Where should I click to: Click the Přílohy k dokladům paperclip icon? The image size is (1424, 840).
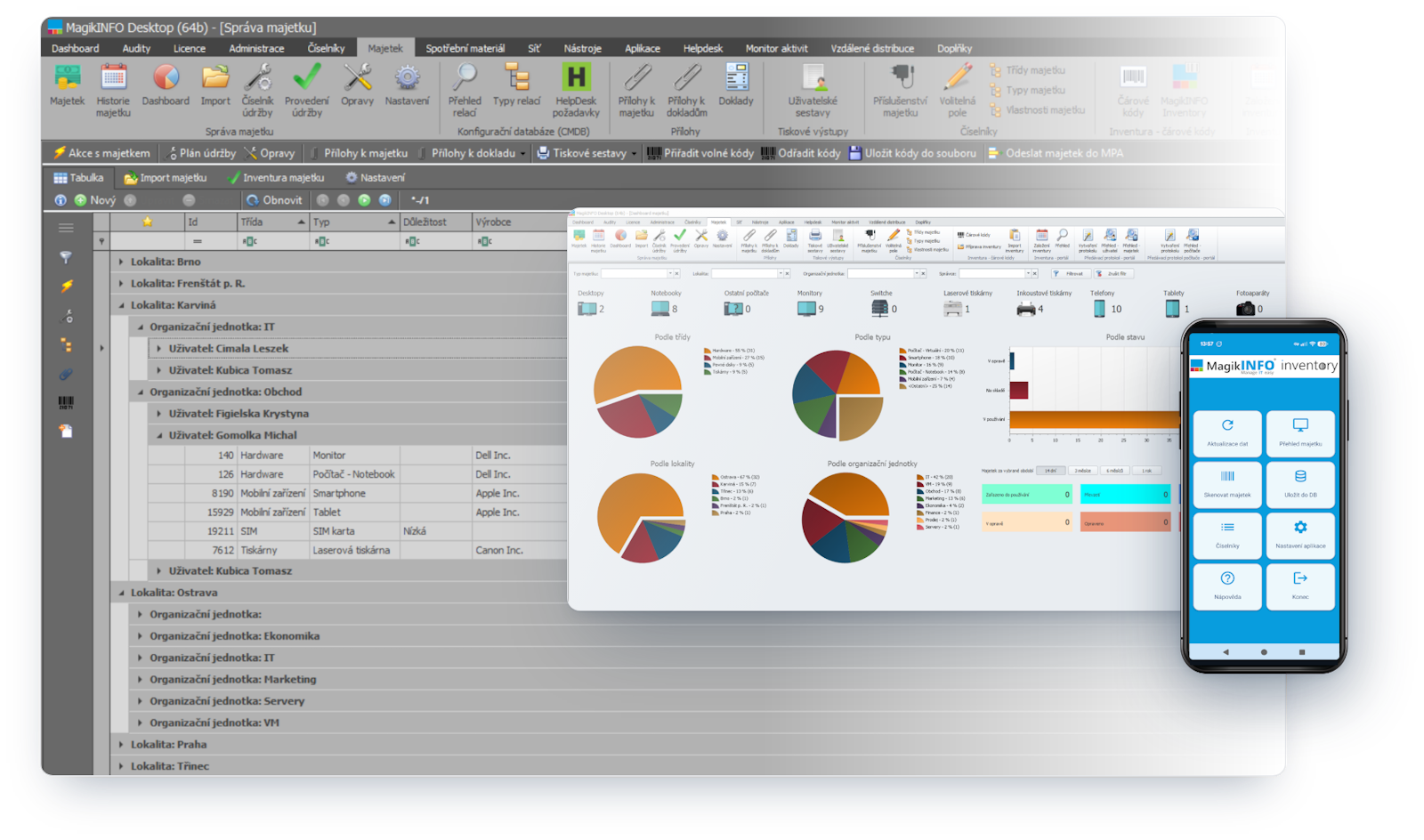(686, 77)
